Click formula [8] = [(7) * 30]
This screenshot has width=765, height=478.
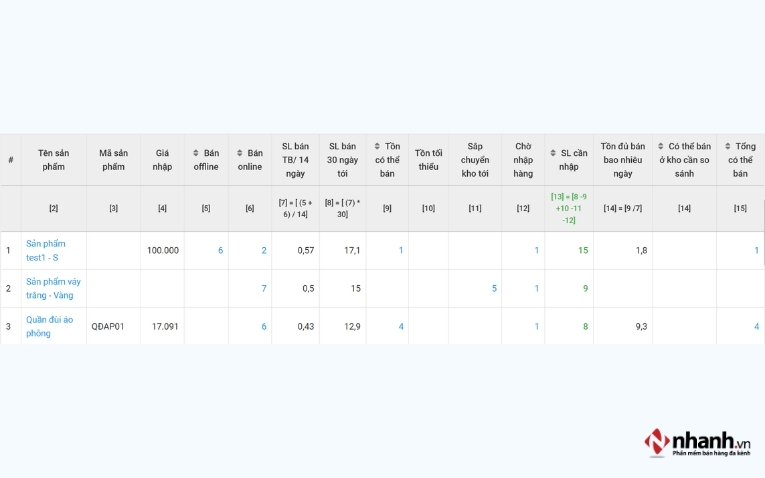pos(342,208)
